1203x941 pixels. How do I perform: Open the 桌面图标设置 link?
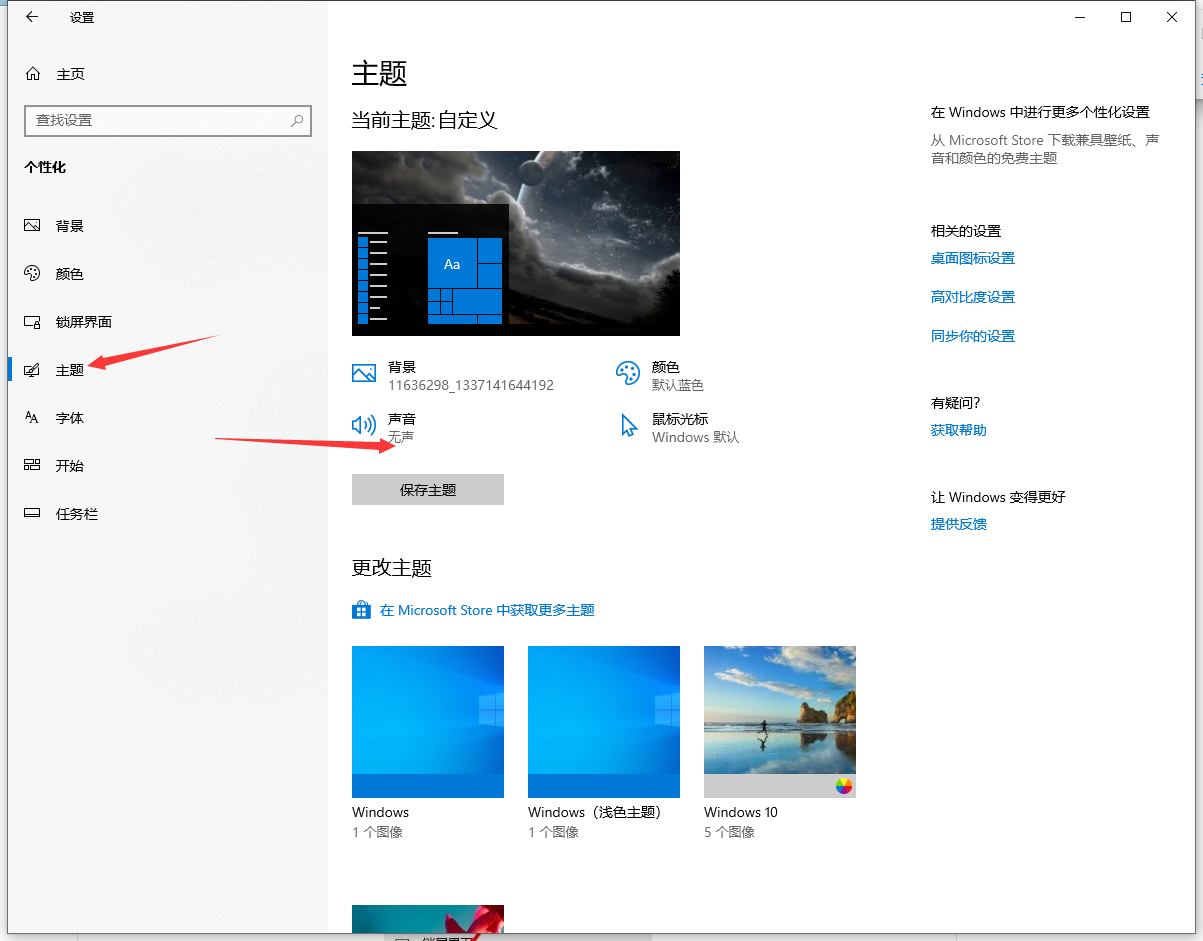click(x=973, y=258)
